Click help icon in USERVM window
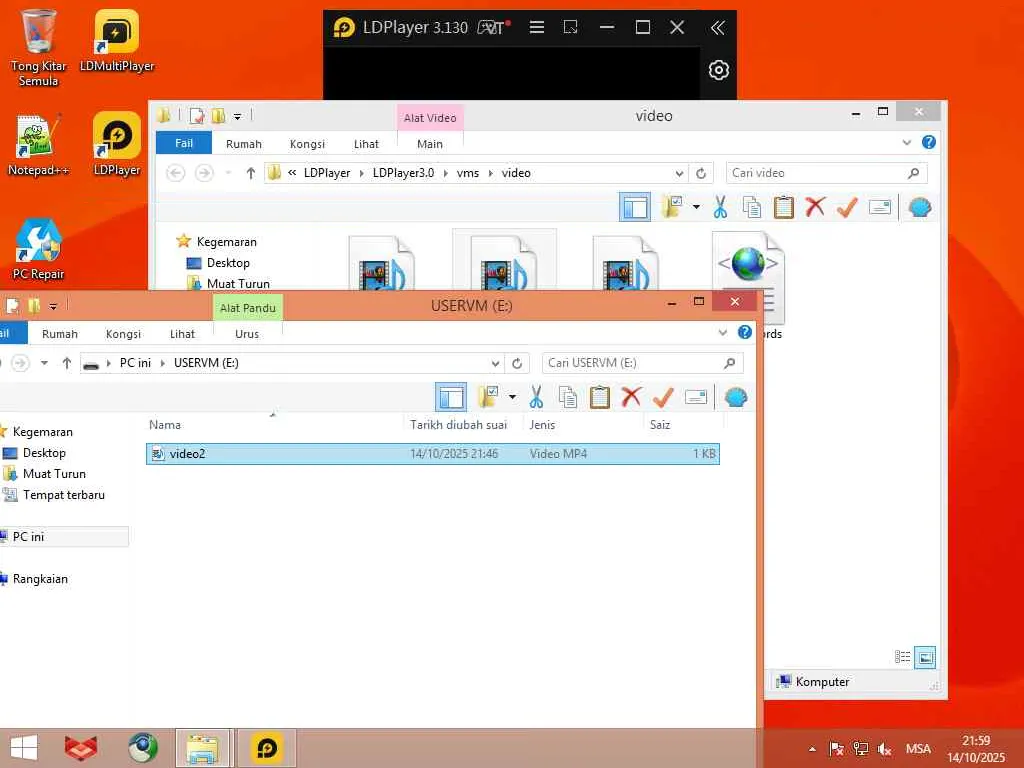The height and width of the screenshot is (768, 1024). [744, 332]
